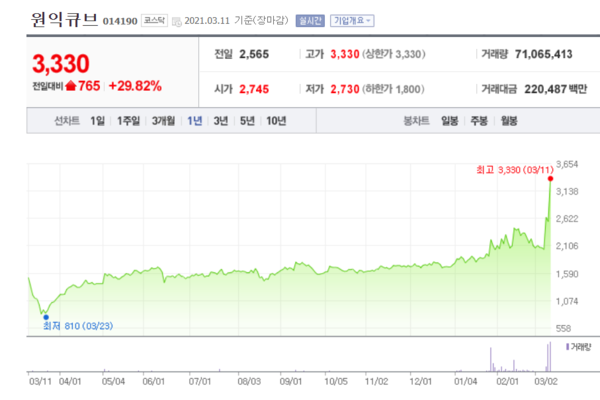Screen dimensions: 600x400
Task: Click the 최고 3,330 (03/11) label
Action: point(515,170)
